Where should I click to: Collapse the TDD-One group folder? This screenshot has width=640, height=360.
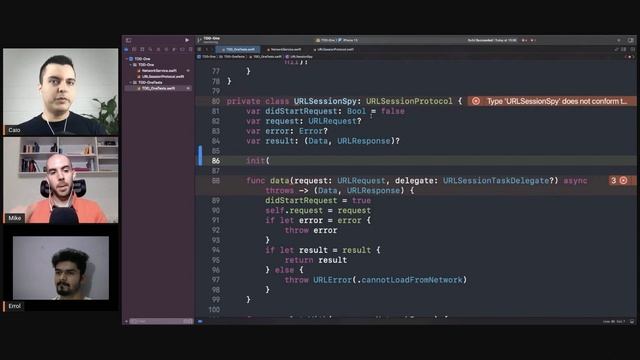click(x=131, y=64)
